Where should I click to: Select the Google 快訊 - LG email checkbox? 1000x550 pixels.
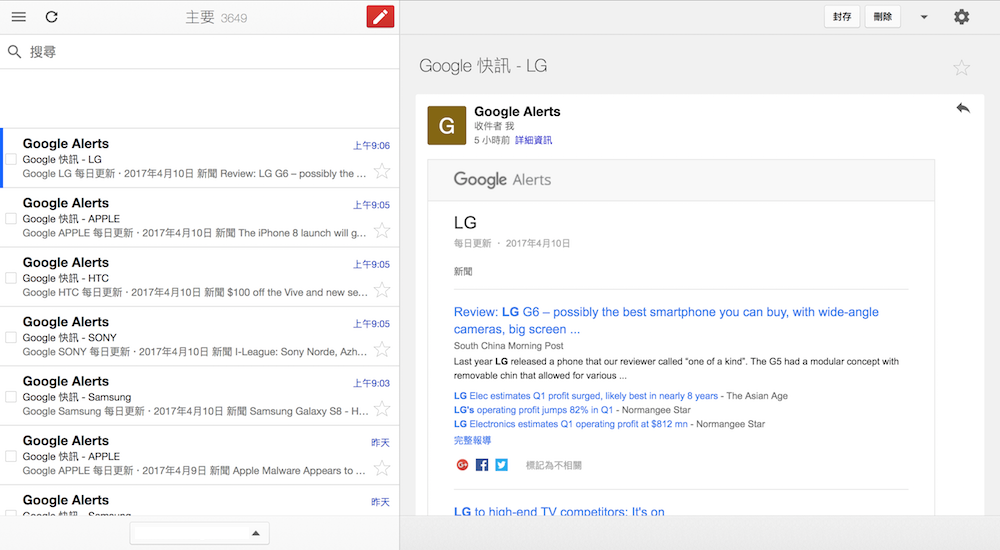(11, 160)
